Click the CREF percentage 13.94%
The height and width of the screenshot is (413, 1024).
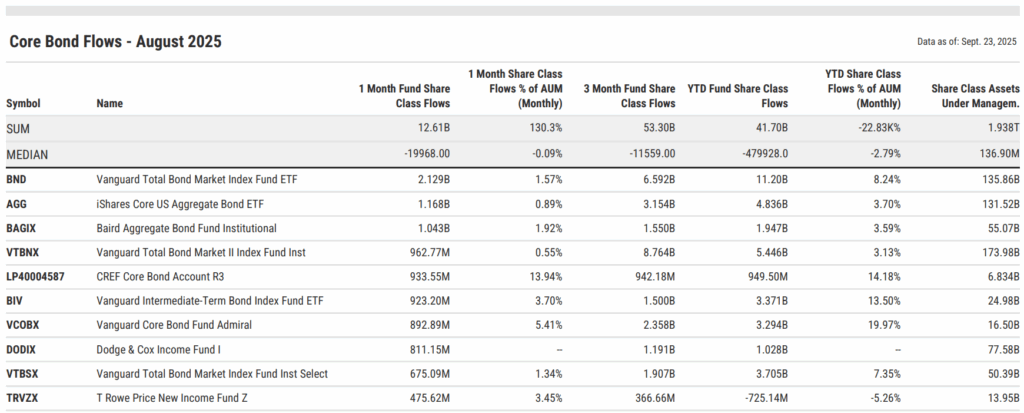545,276
